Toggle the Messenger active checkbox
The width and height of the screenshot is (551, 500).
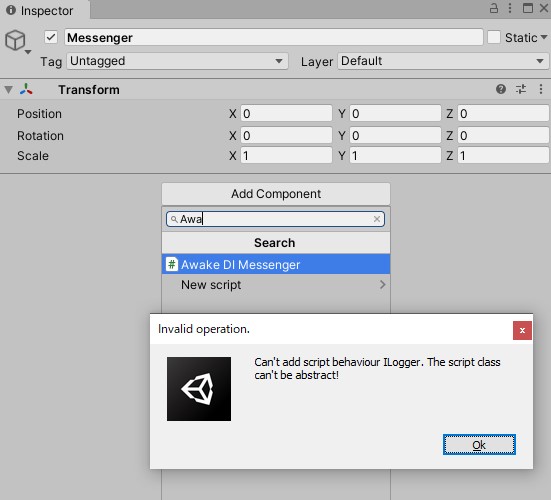[51, 37]
